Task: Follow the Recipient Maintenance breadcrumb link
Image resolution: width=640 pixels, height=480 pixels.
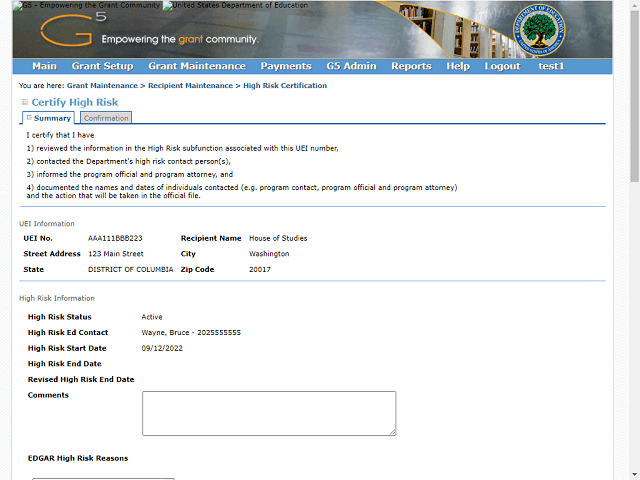Action: click(190, 86)
